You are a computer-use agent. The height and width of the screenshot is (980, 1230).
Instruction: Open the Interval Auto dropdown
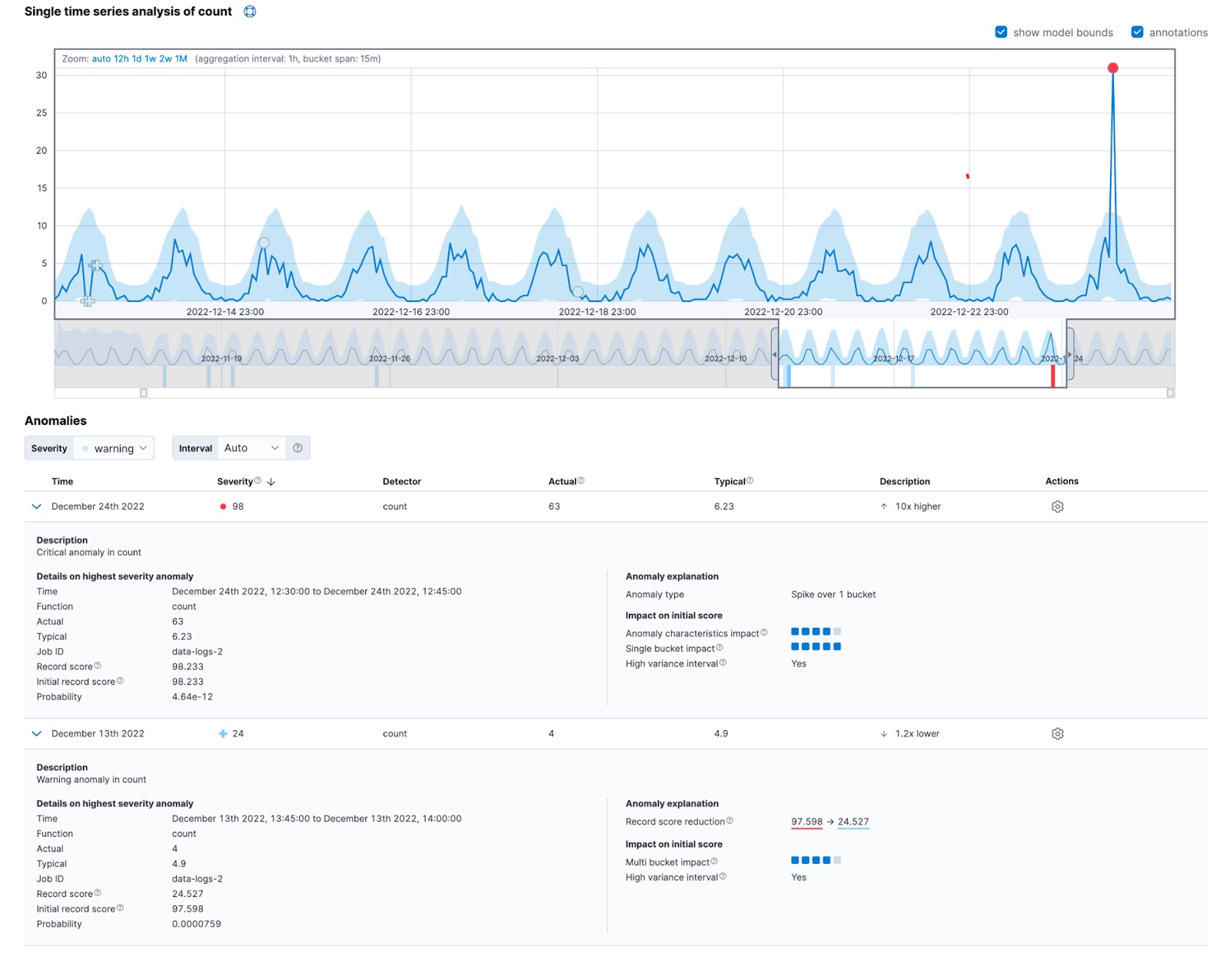[250, 448]
